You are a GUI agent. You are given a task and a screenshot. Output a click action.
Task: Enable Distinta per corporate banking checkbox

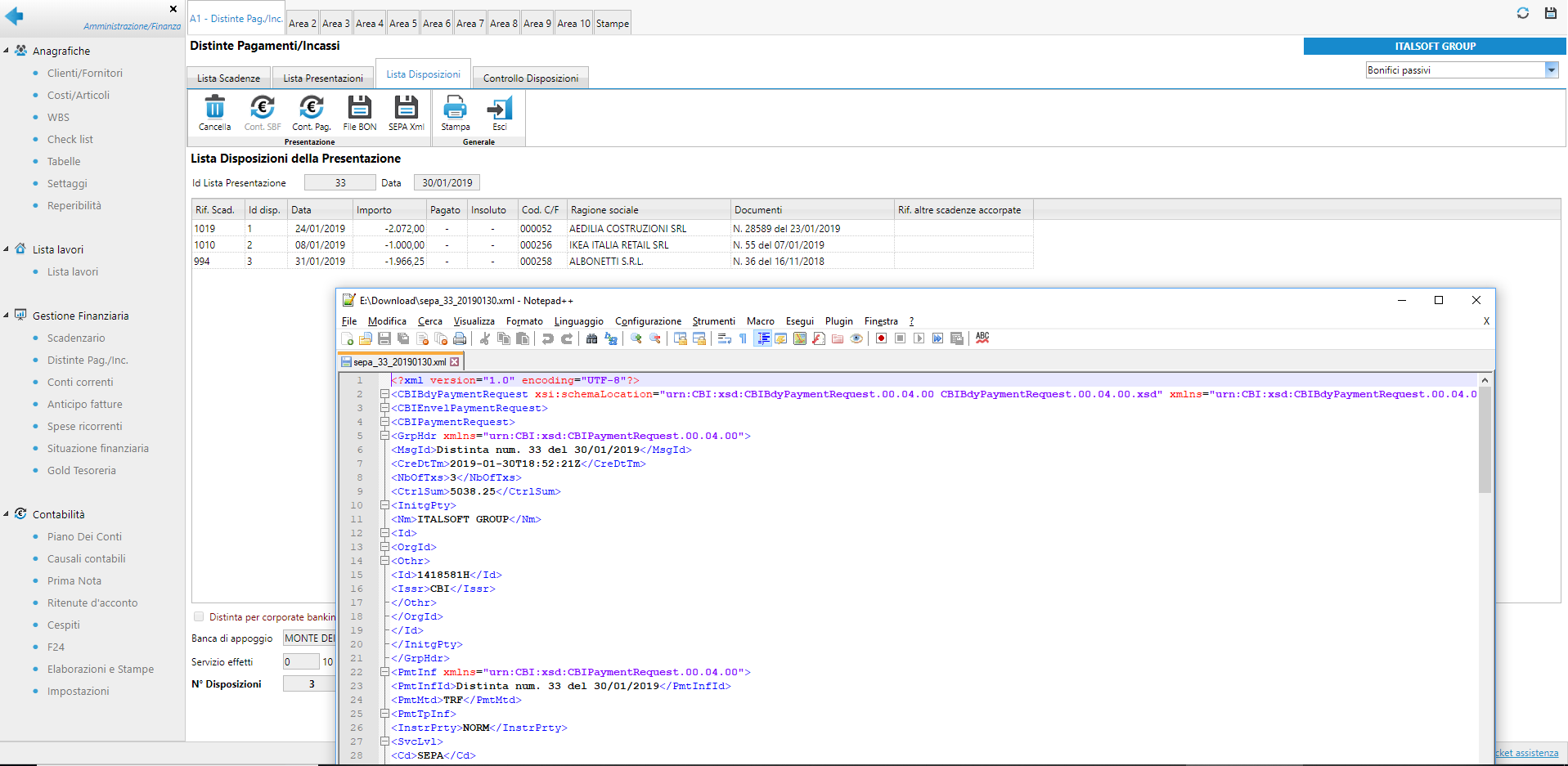(x=199, y=616)
